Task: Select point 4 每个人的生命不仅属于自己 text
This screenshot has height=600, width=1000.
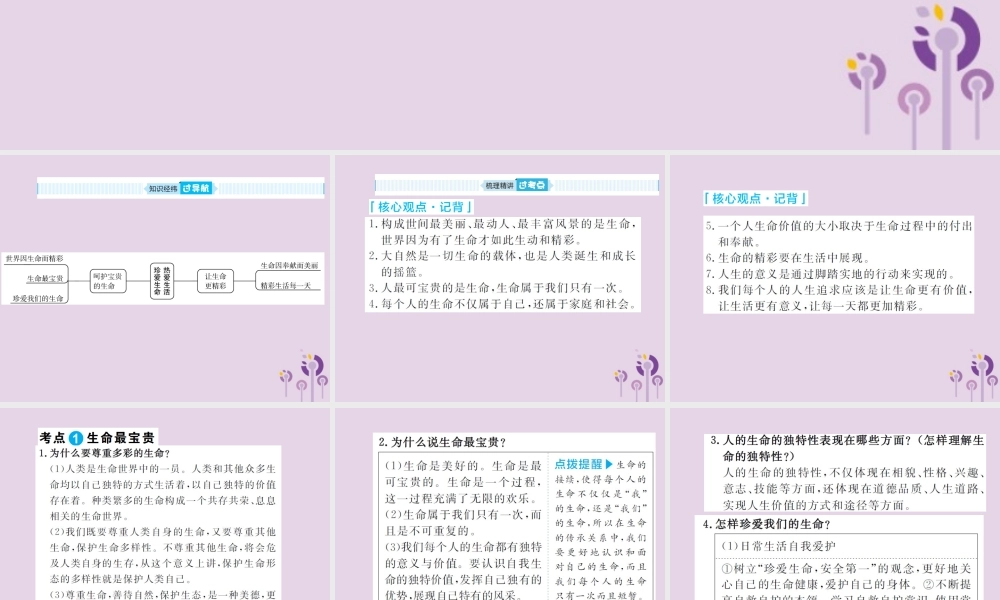Action: [x=503, y=304]
